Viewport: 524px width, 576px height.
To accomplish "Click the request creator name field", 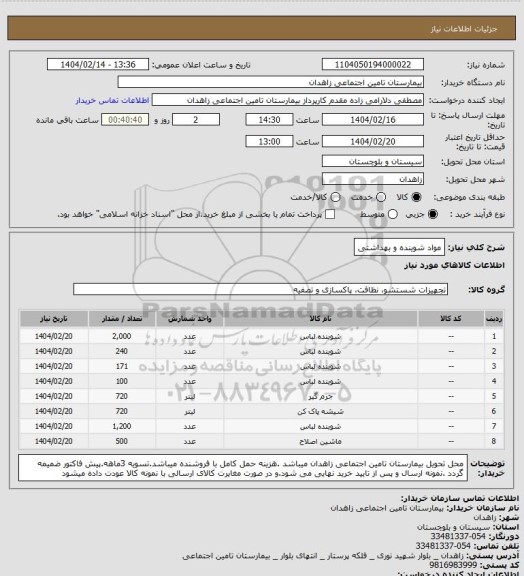I will click(x=288, y=100).
